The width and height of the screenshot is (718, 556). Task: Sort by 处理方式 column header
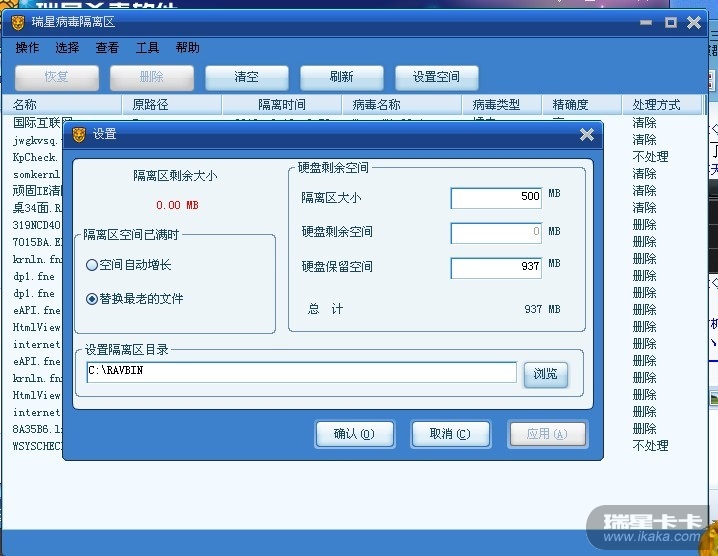click(661, 105)
